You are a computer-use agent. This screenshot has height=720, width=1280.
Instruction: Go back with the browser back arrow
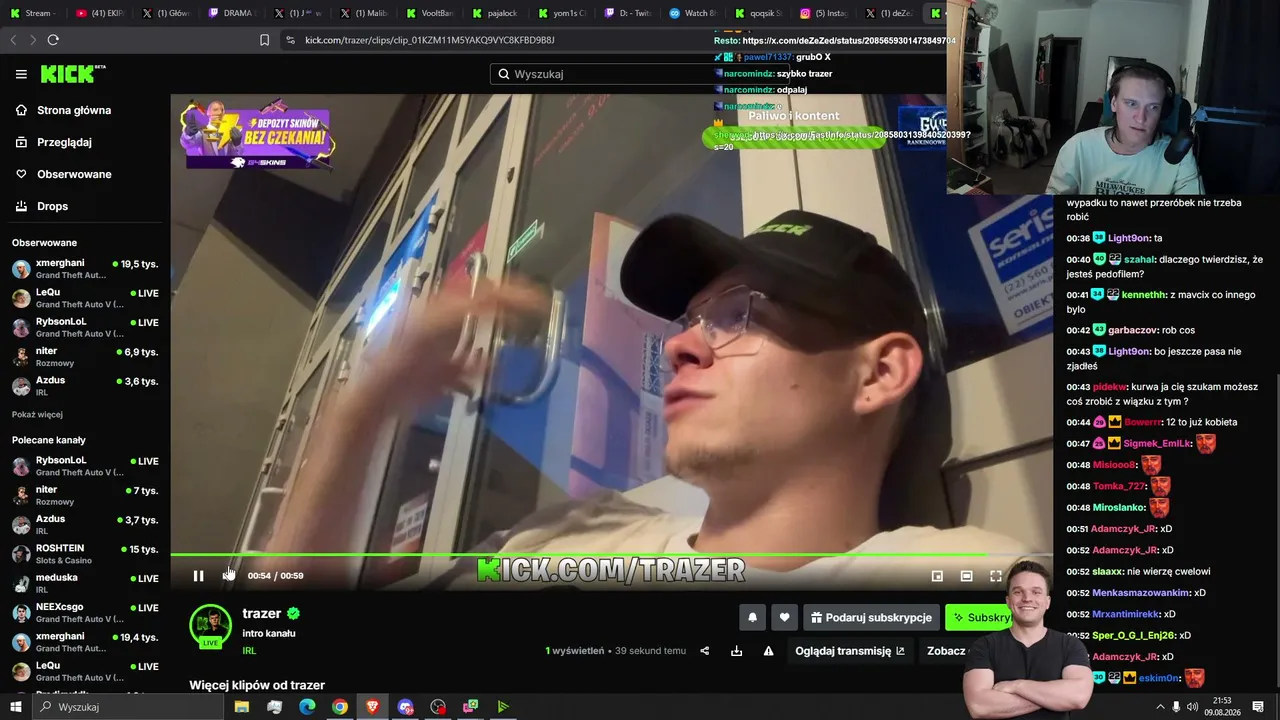tap(13, 40)
